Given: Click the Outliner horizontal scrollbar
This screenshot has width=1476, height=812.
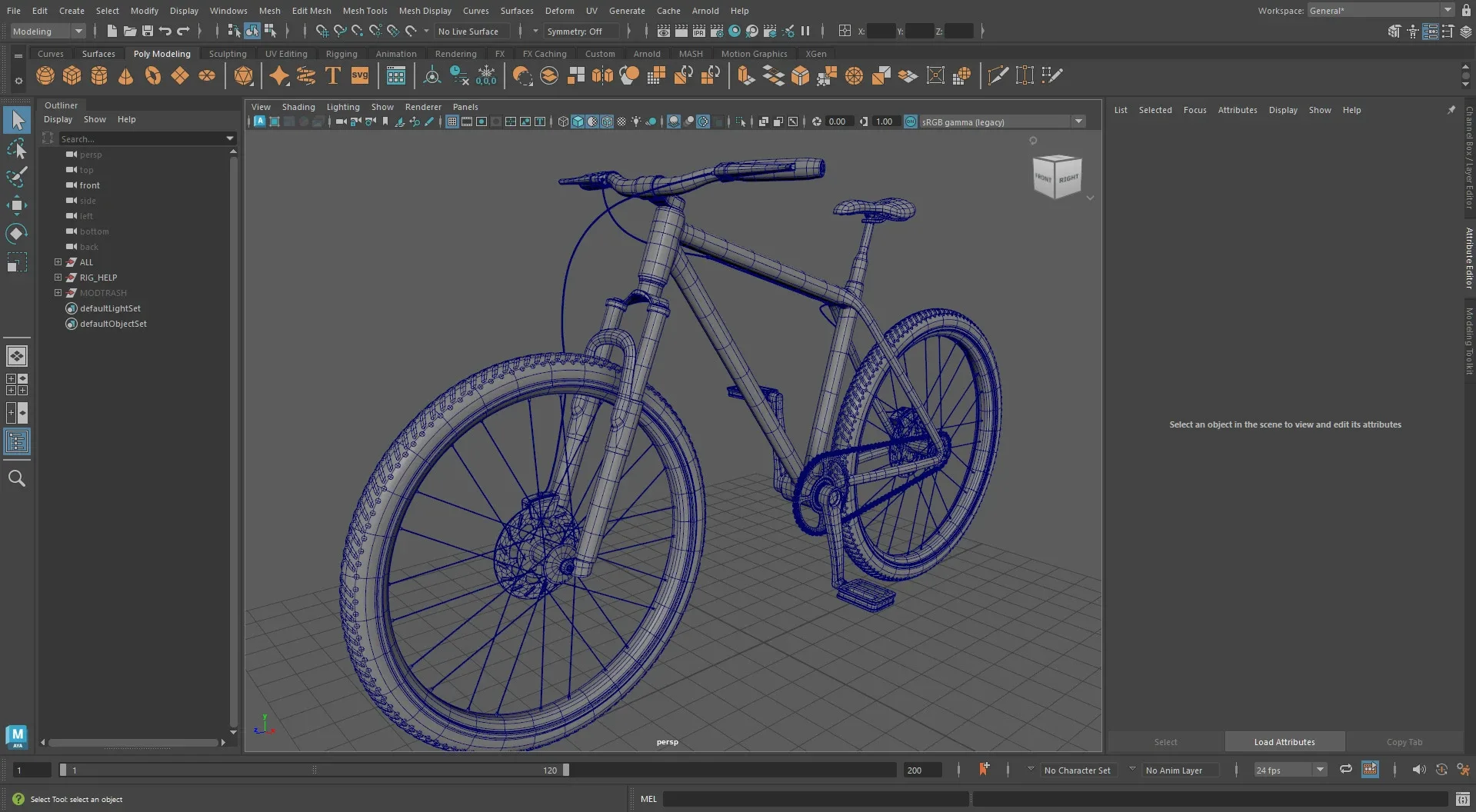Looking at the screenshot, I should click(x=133, y=742).
